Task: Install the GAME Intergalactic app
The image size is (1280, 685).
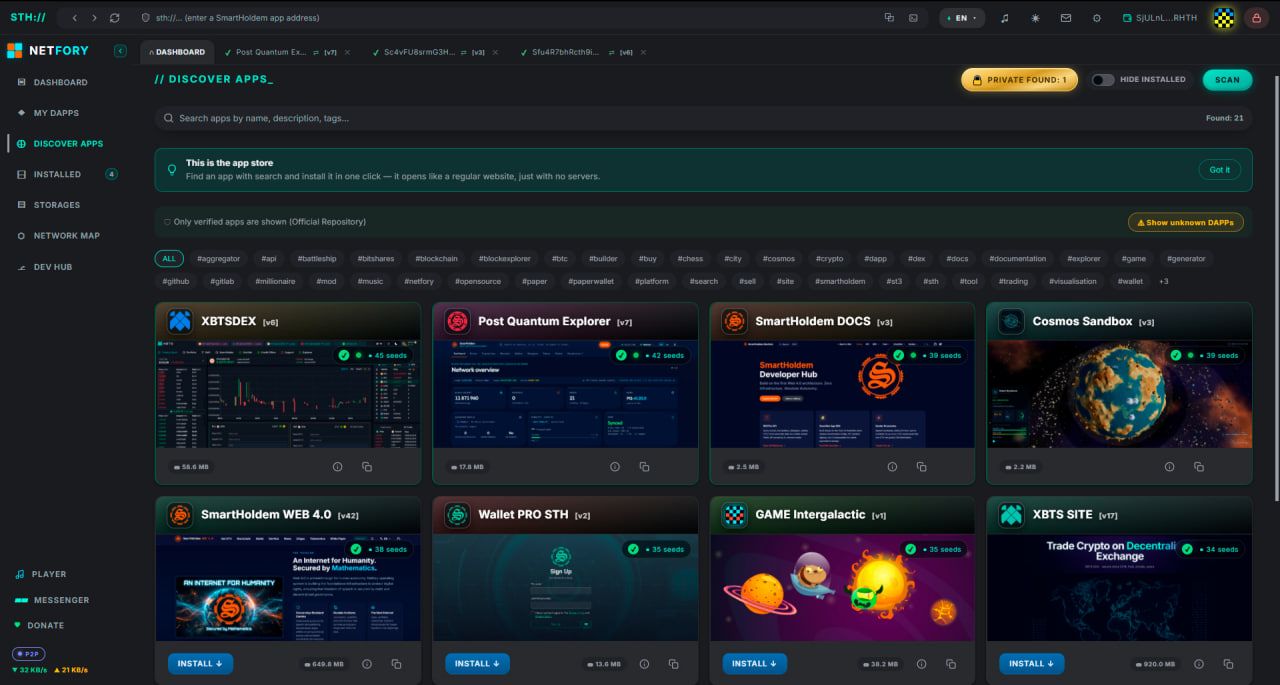Action: click(x=755, y=664)
